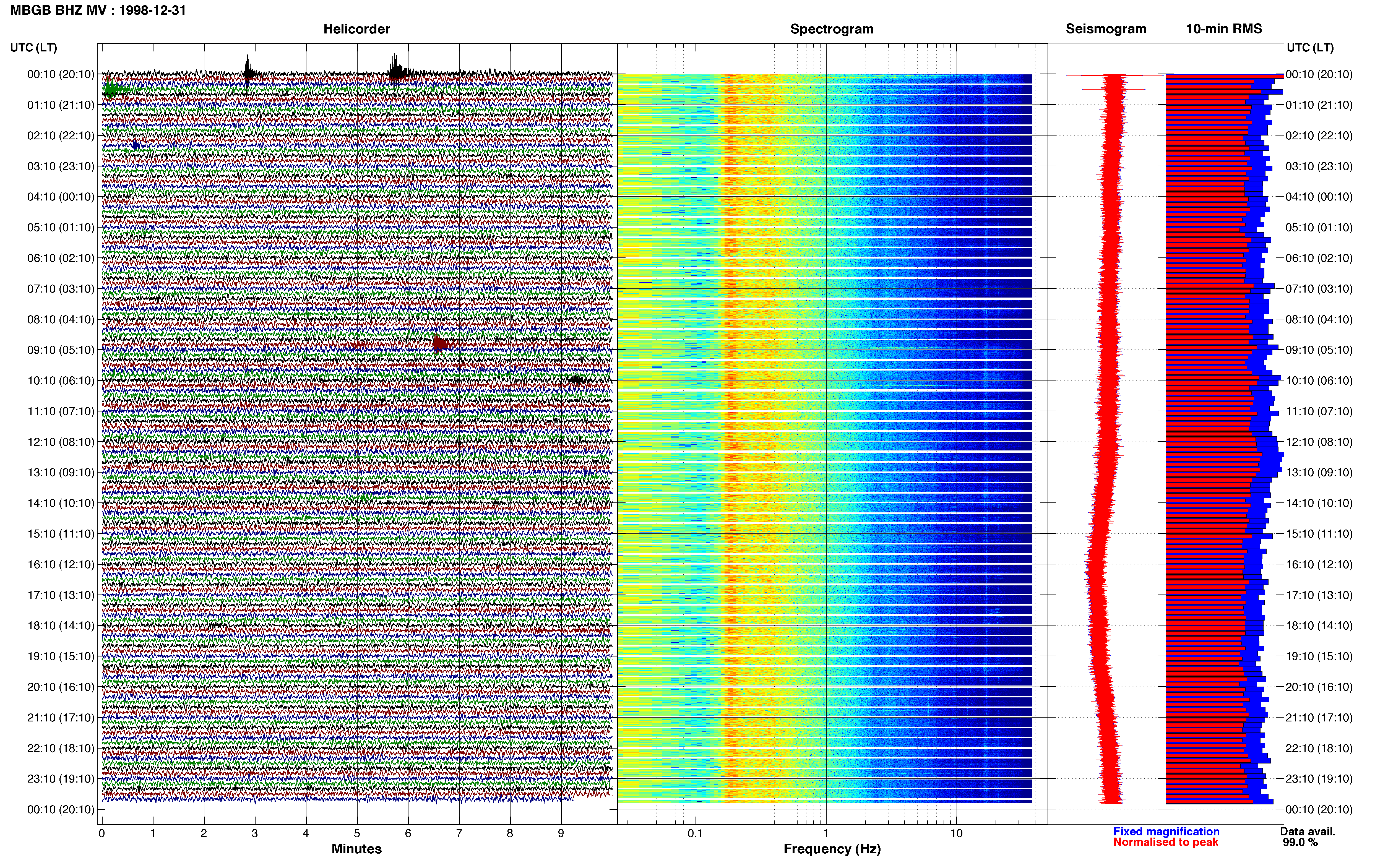The width and height of the screenshot is (1388, 868).
Task: Select the '99.0 %' data availability value
Action: [1300, 842]
